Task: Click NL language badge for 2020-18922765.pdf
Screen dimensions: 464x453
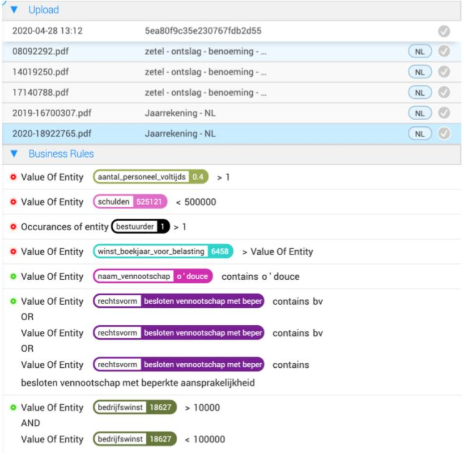Action: click(420, 134)
